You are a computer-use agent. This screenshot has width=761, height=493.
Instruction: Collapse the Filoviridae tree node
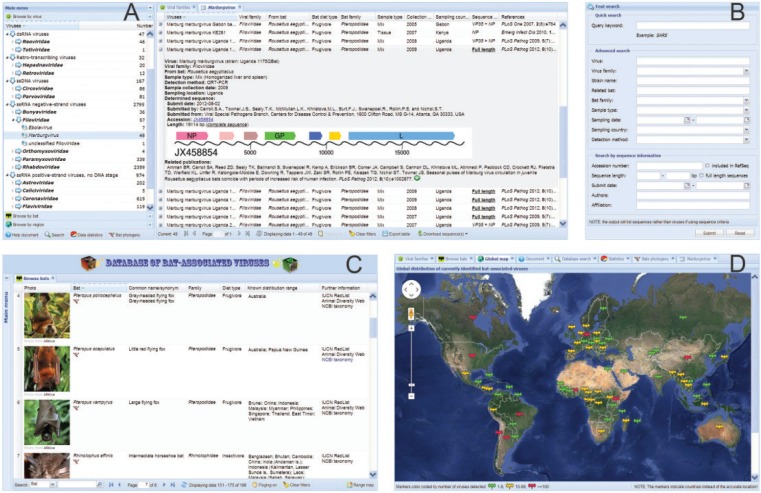[x=13, y=119]
